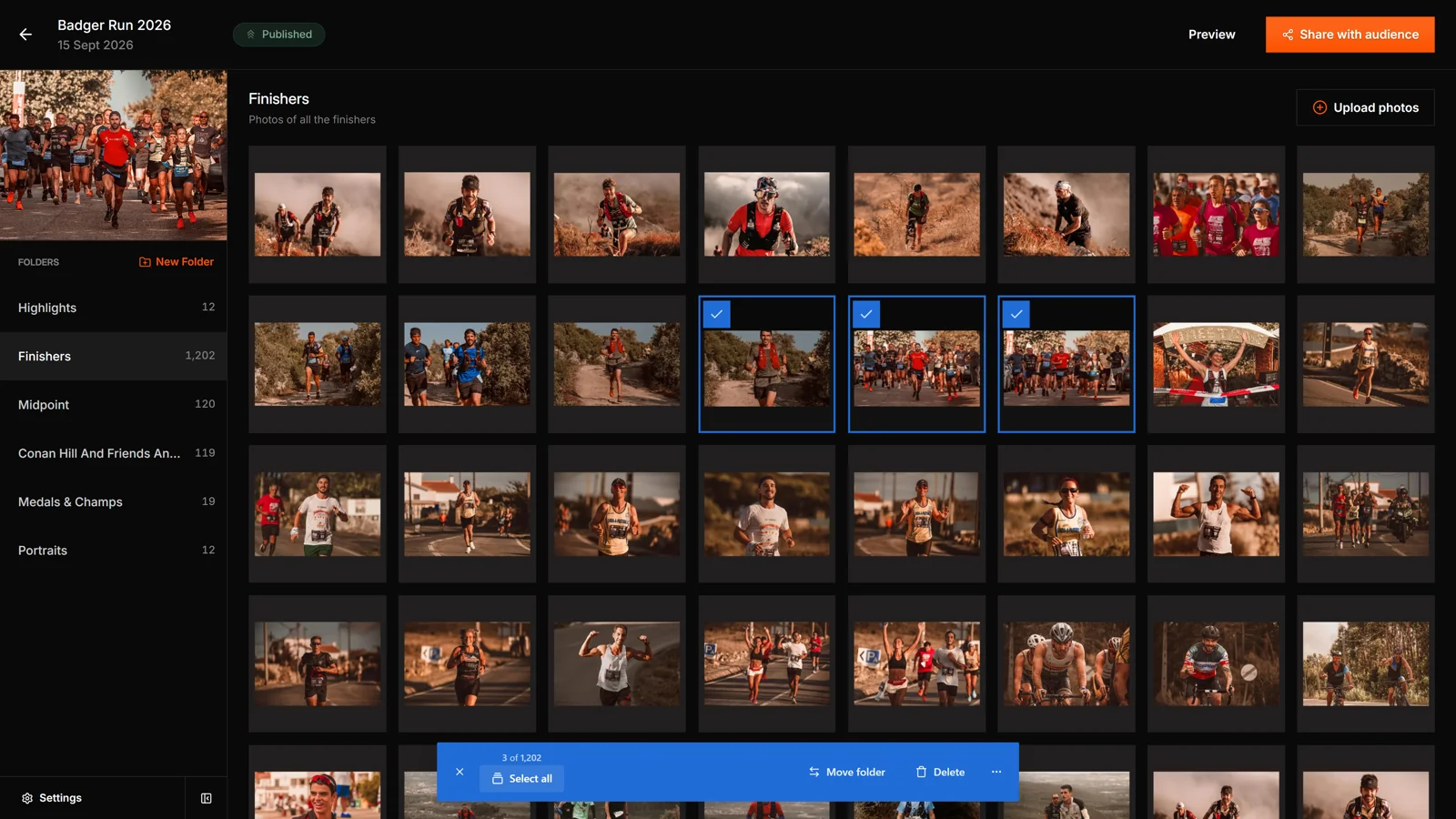Open the more options ellipsis in selection bar

pos(996,772)
